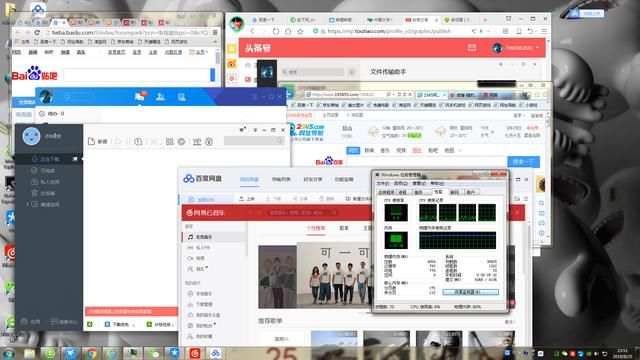Click the blue Baidu search button on 2345 page
Viewport: 640px width, 360px height.
tap(523, 162)
